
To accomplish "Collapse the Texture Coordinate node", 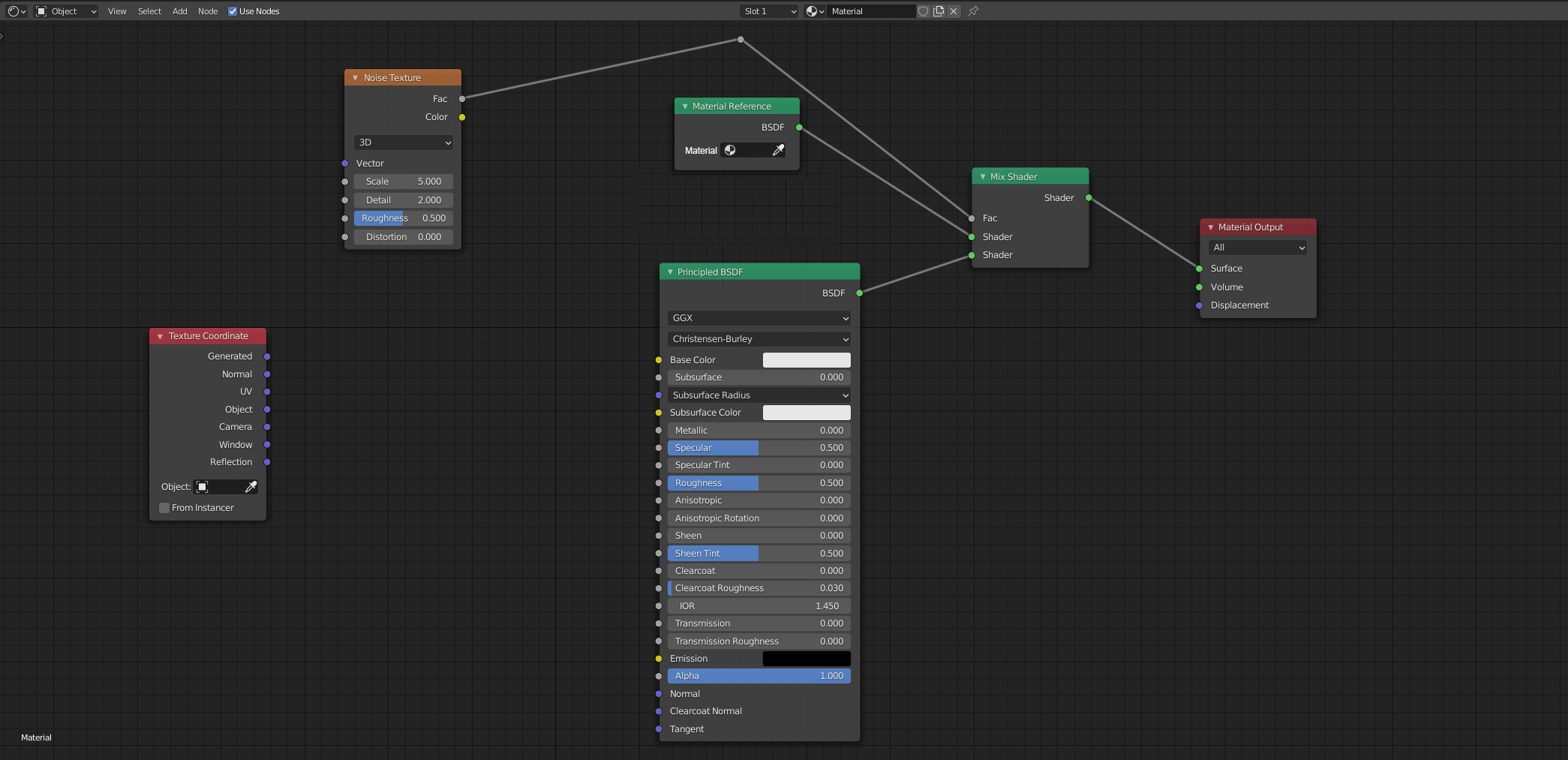I will (161, 336).
